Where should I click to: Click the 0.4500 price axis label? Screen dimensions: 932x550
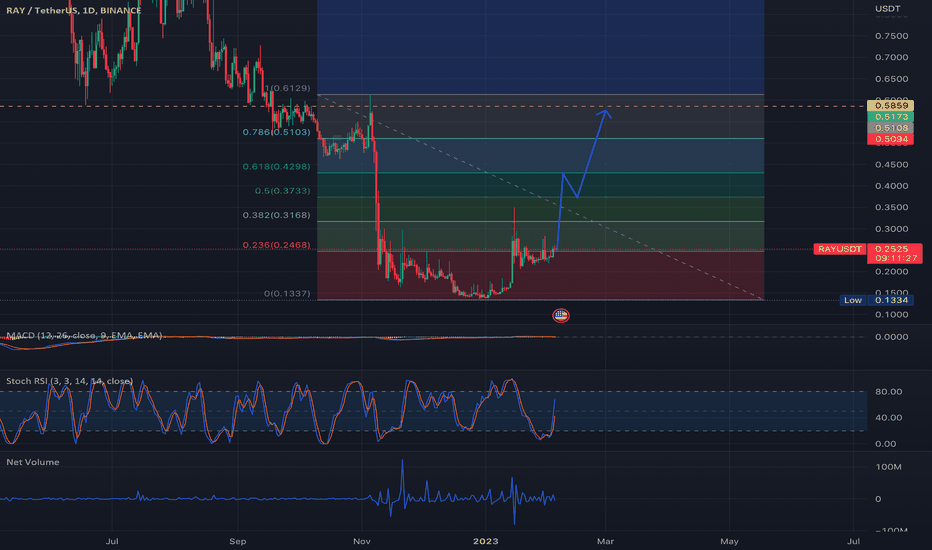pyautogui.click(x=892, y=164)
